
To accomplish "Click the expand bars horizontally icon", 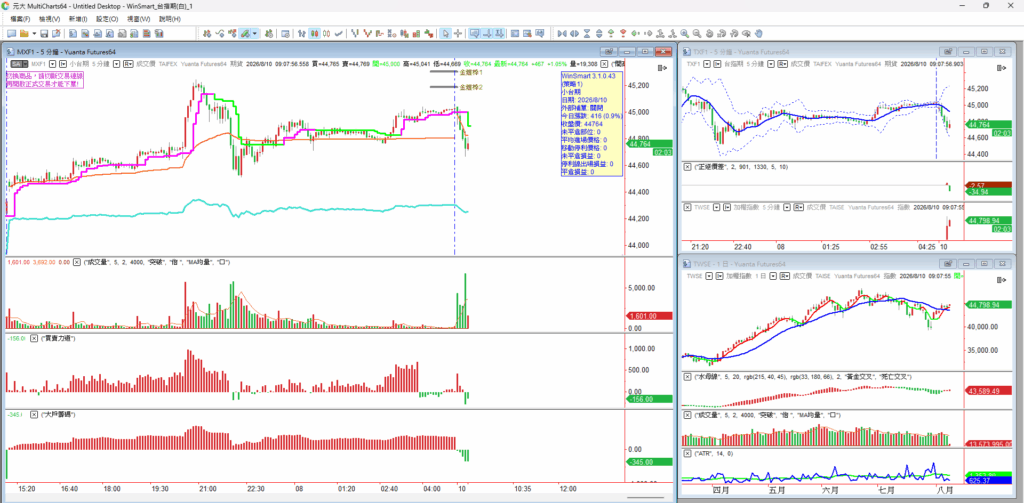I will click(574, 33).
